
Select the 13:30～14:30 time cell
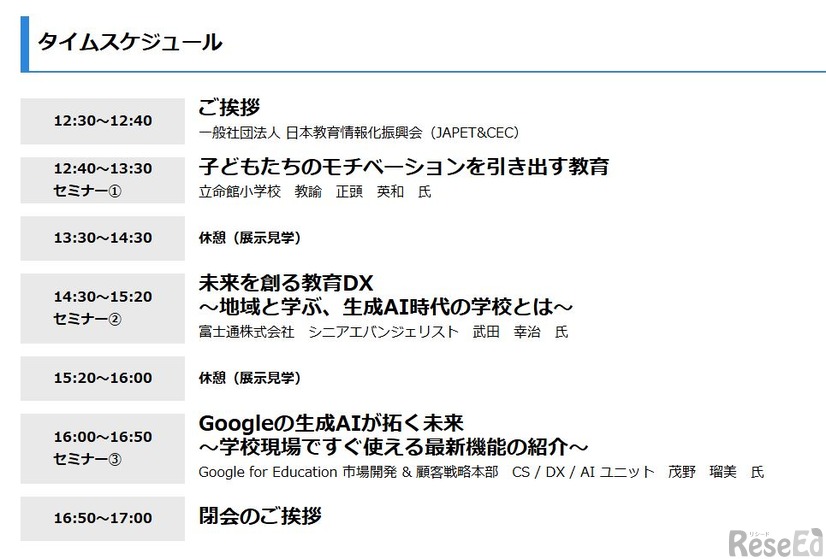point(103,238)
